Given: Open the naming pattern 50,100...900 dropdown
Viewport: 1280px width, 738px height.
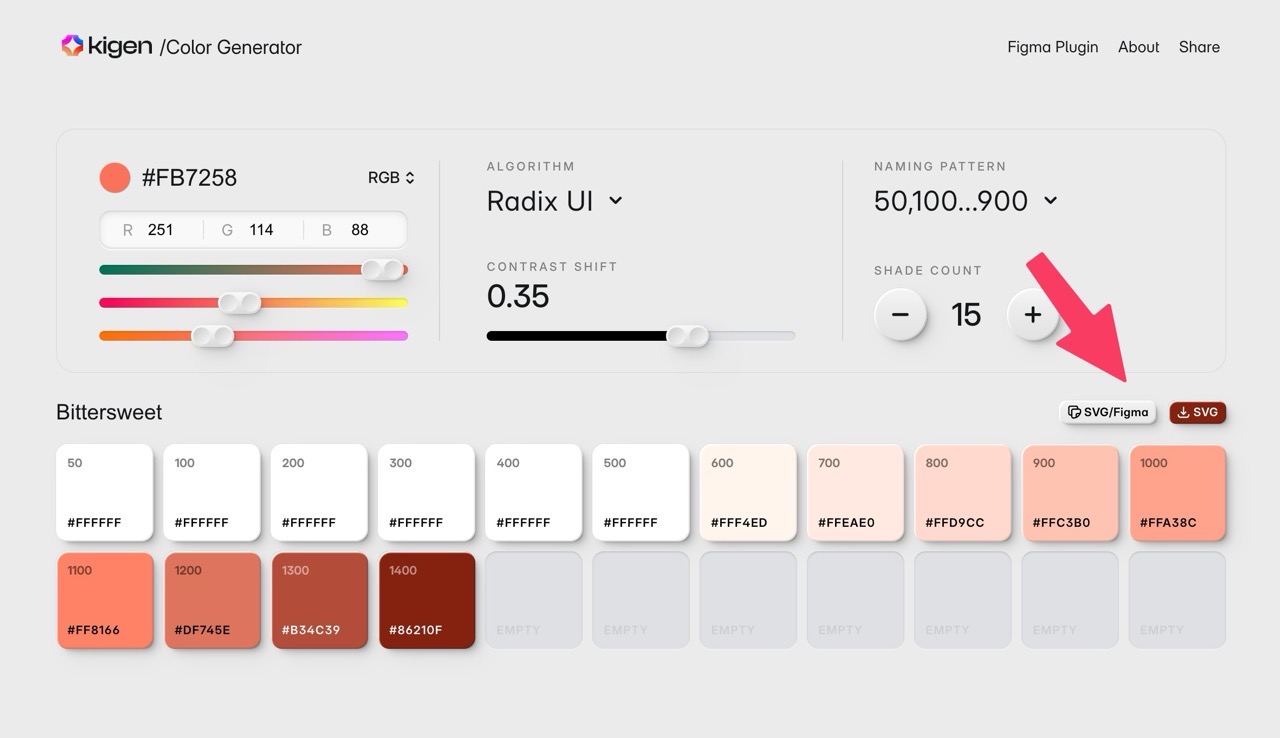Looking at the screenshot, I should click(x=965, y=201).
